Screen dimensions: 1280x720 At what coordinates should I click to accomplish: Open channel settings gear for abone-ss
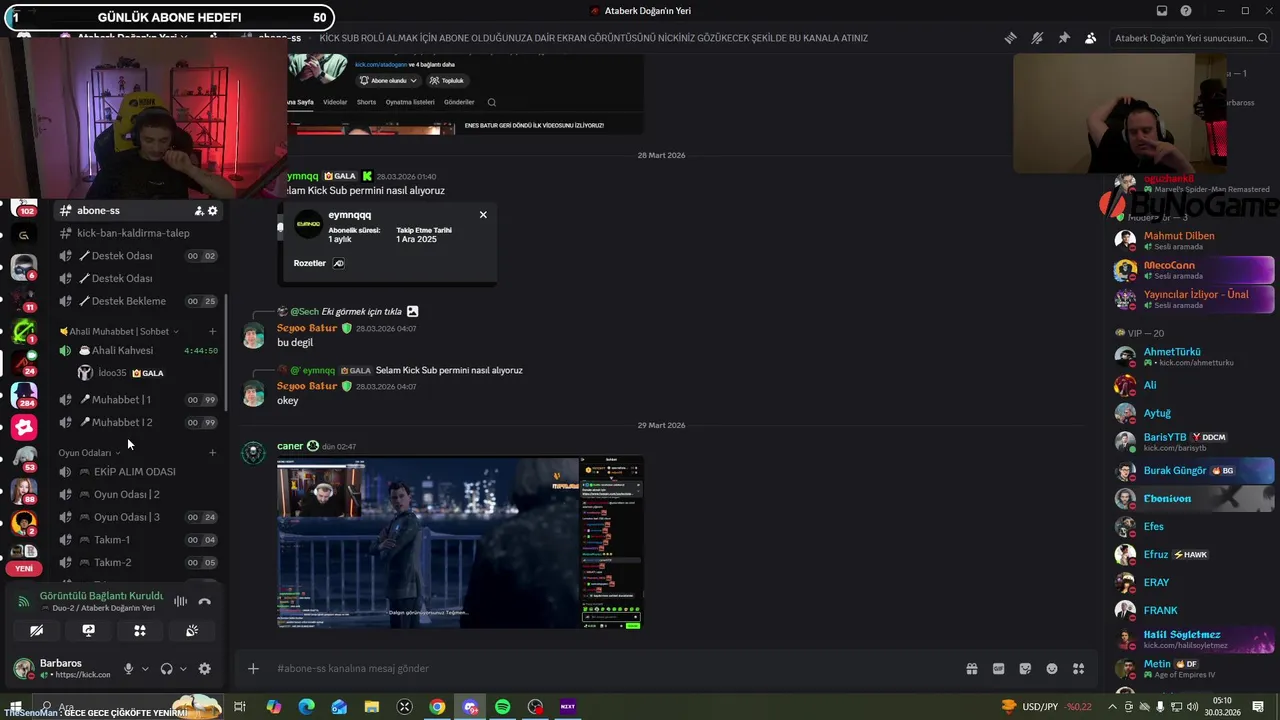(212, 211)
